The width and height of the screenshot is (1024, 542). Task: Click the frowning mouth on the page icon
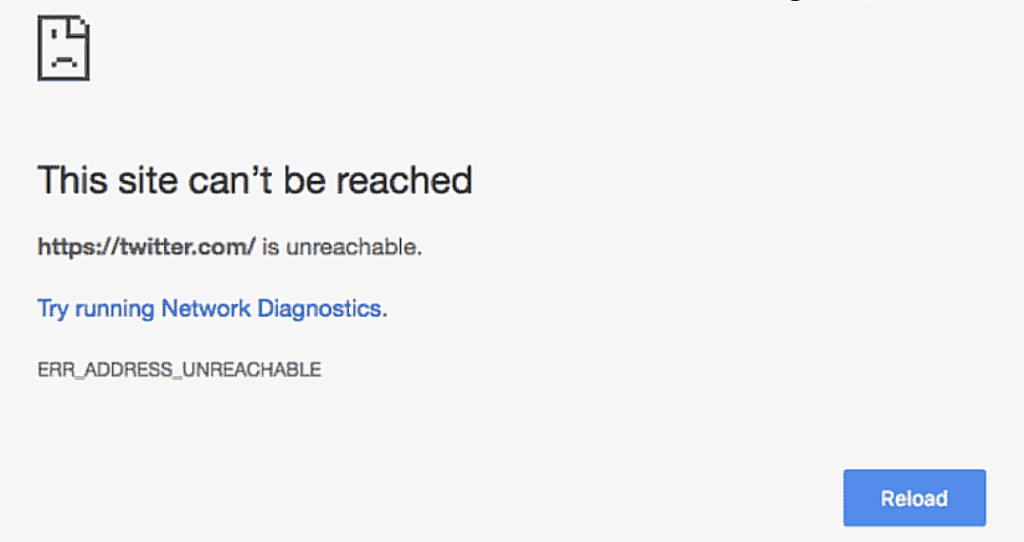coord(63,61)
